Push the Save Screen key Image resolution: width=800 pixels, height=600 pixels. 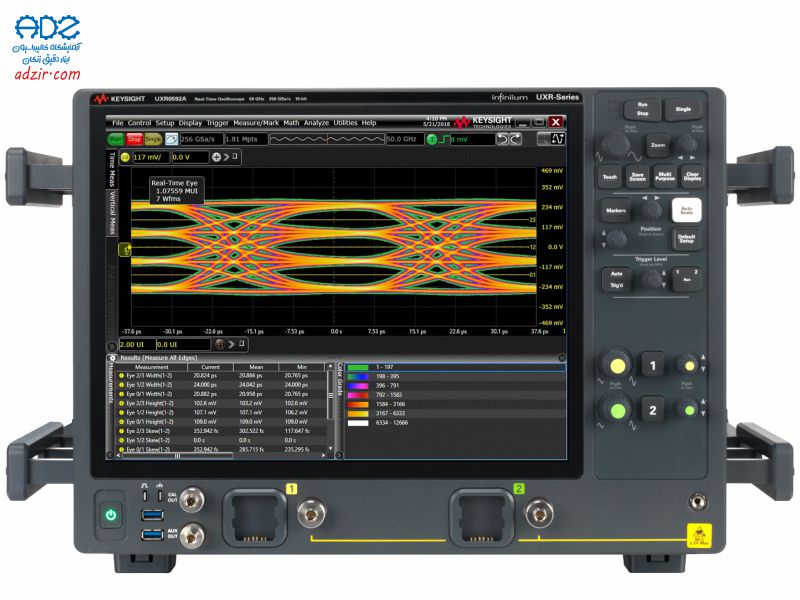637,177
